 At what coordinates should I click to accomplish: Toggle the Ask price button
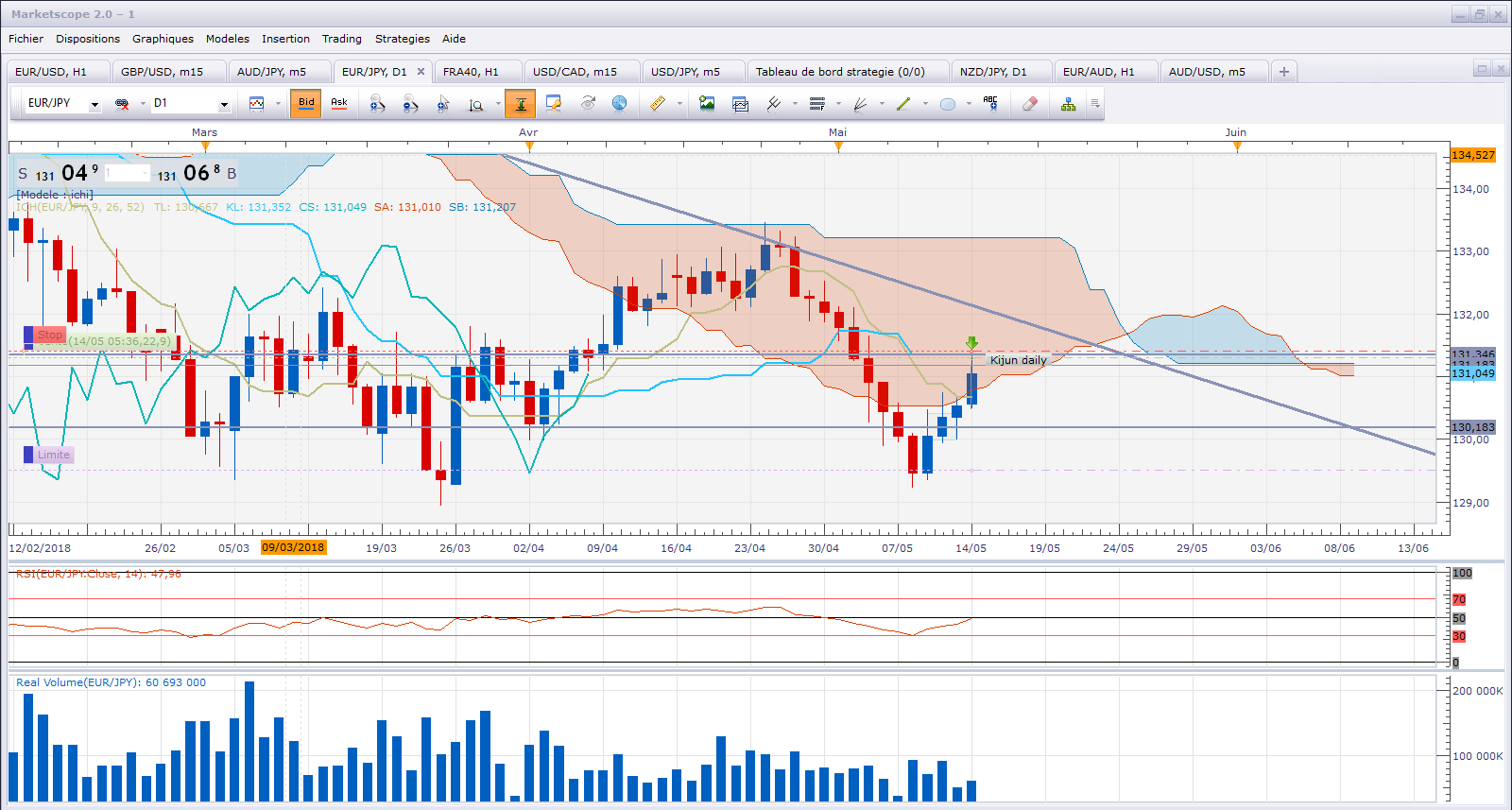pyautogui.click(x=339, y=104)
